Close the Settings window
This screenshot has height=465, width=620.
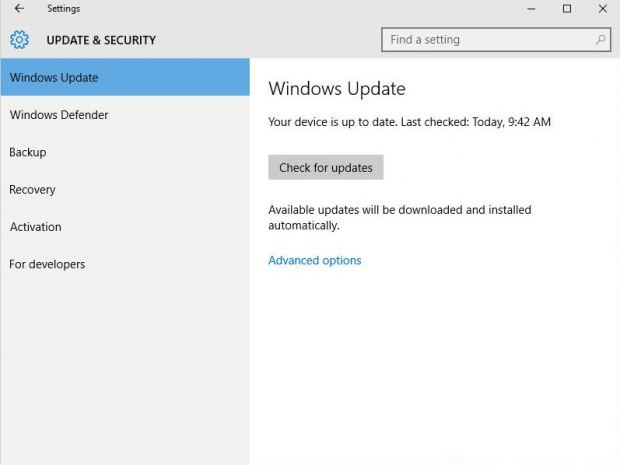pos(602,9)
